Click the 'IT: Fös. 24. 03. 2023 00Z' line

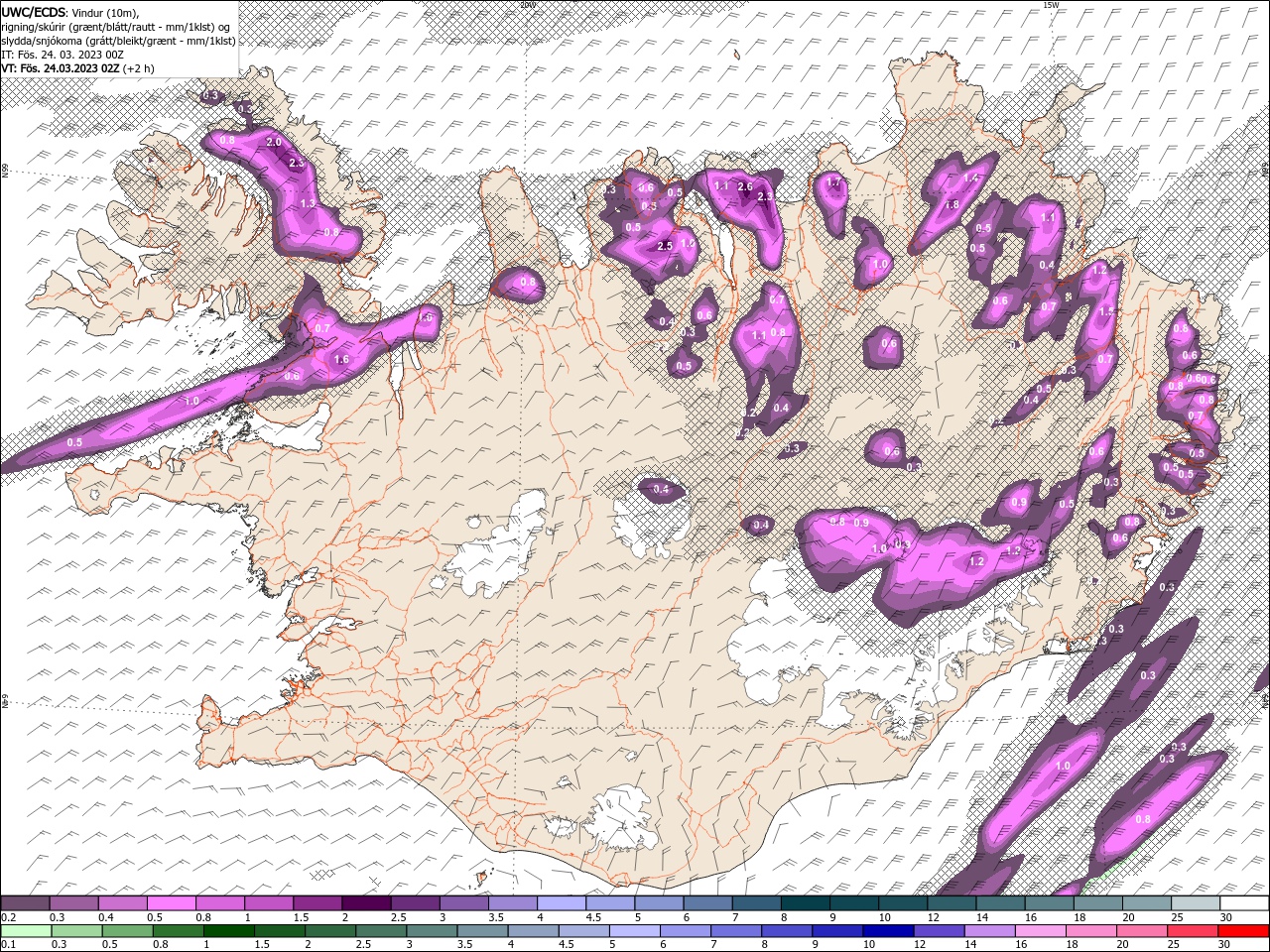(62, 55)
